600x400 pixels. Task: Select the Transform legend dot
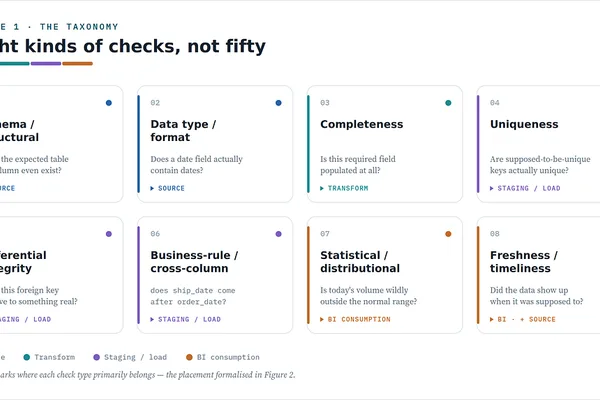[x=26, y=357]
